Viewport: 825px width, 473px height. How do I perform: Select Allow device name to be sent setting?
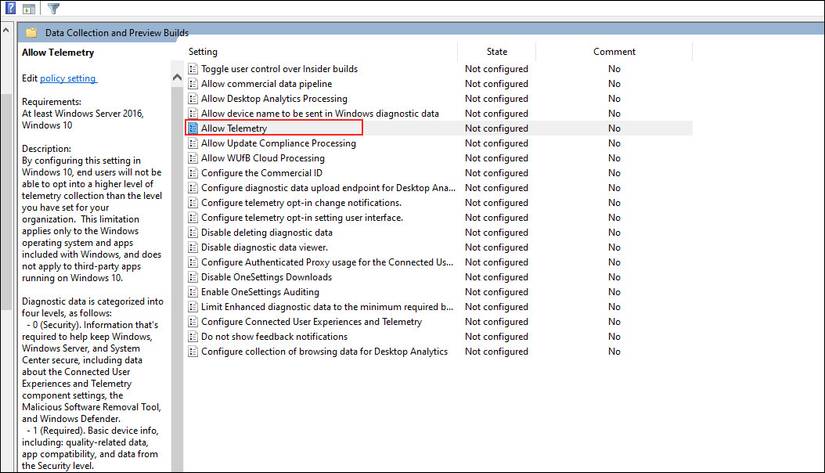pos(320,114)
